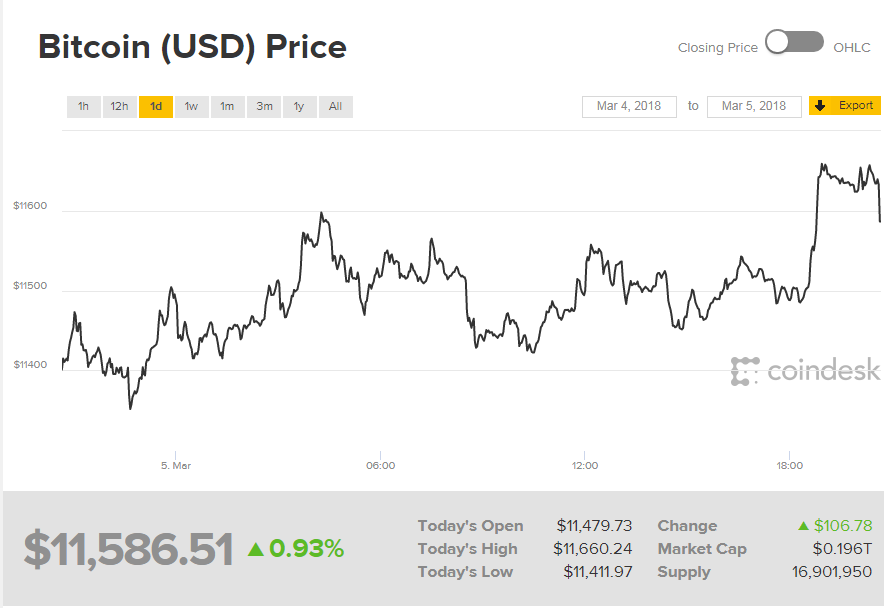Click the download arrow icon on Export
Screen dimensions: 884x608
coord(821,106)
